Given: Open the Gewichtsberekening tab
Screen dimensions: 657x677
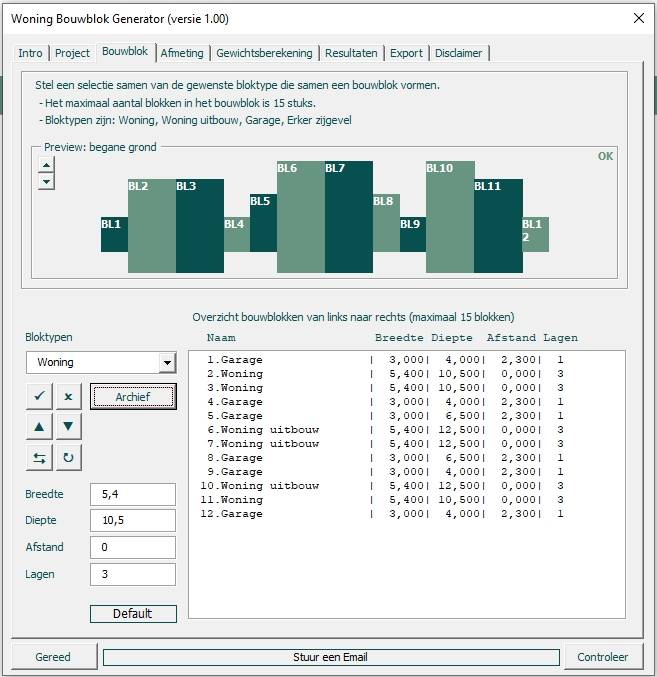Looking at the screenshot, I should pyautogui.click(x=264, y=53).
